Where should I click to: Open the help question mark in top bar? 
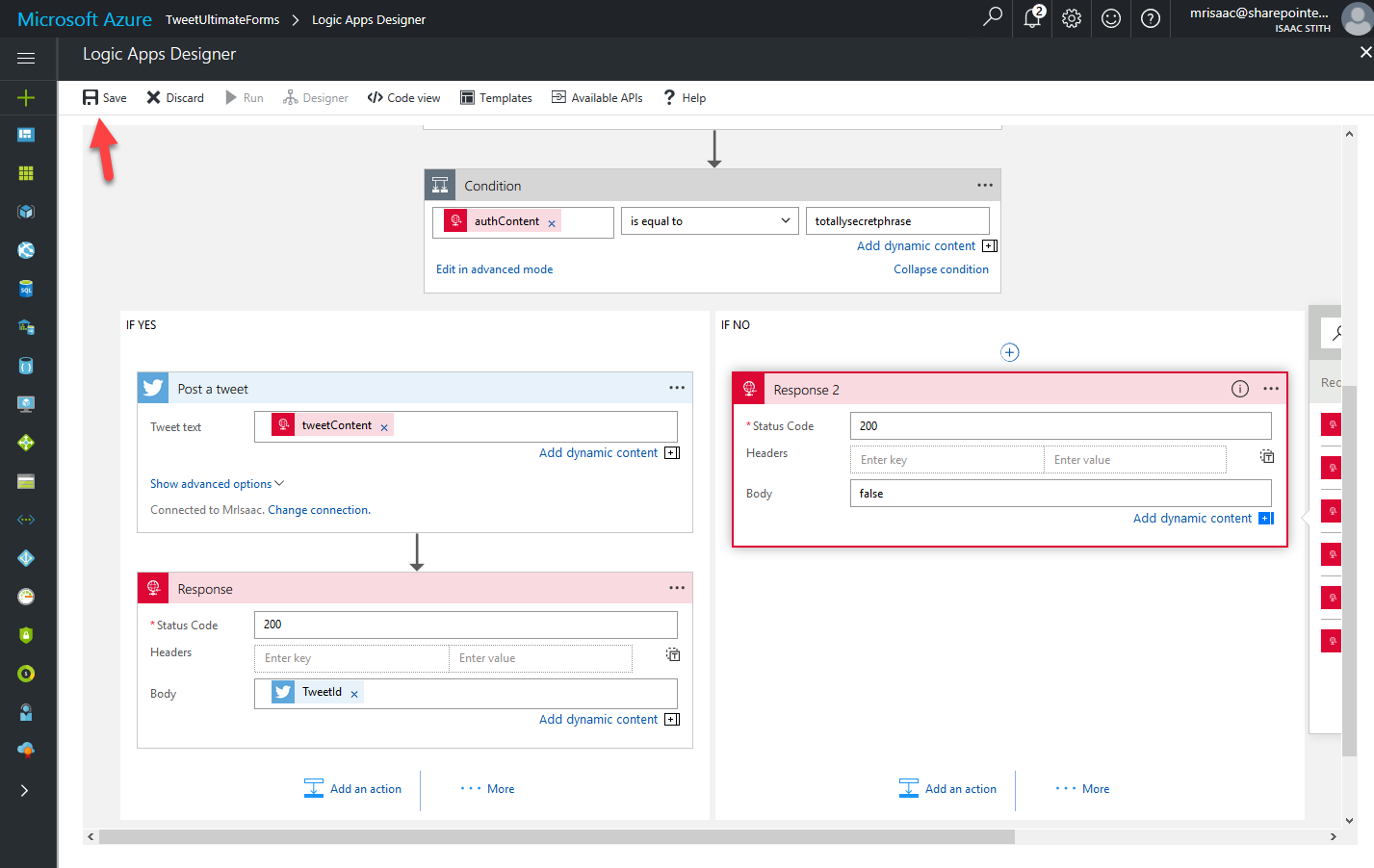point(1151,18)
